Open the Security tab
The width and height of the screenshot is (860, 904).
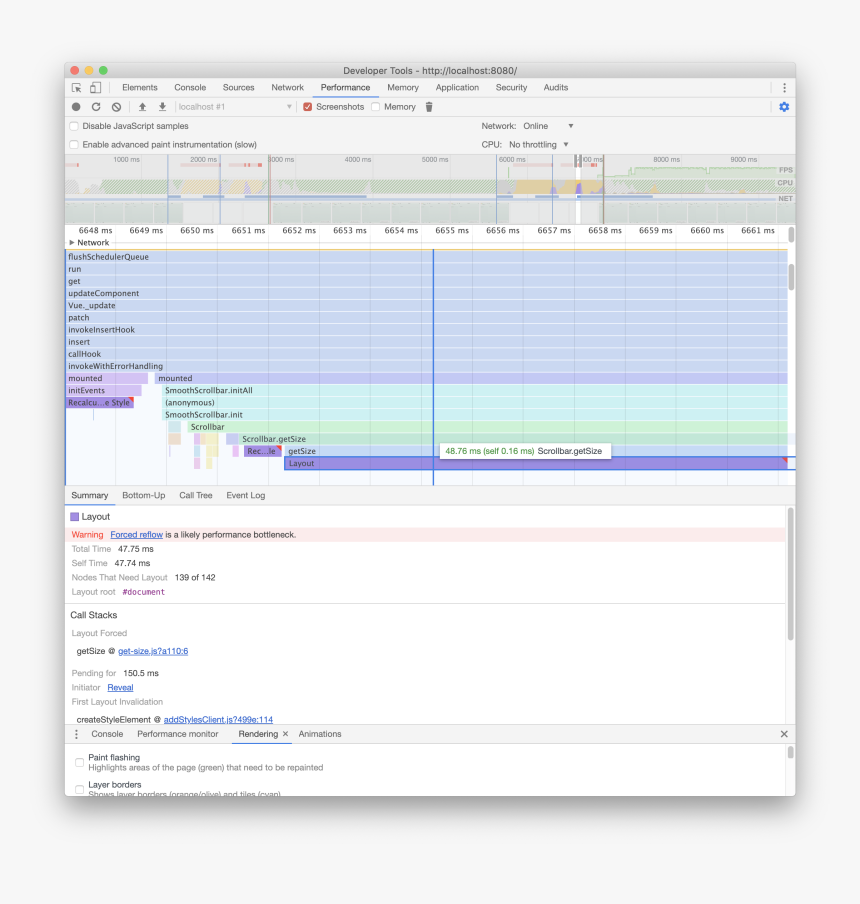[511, 88]
